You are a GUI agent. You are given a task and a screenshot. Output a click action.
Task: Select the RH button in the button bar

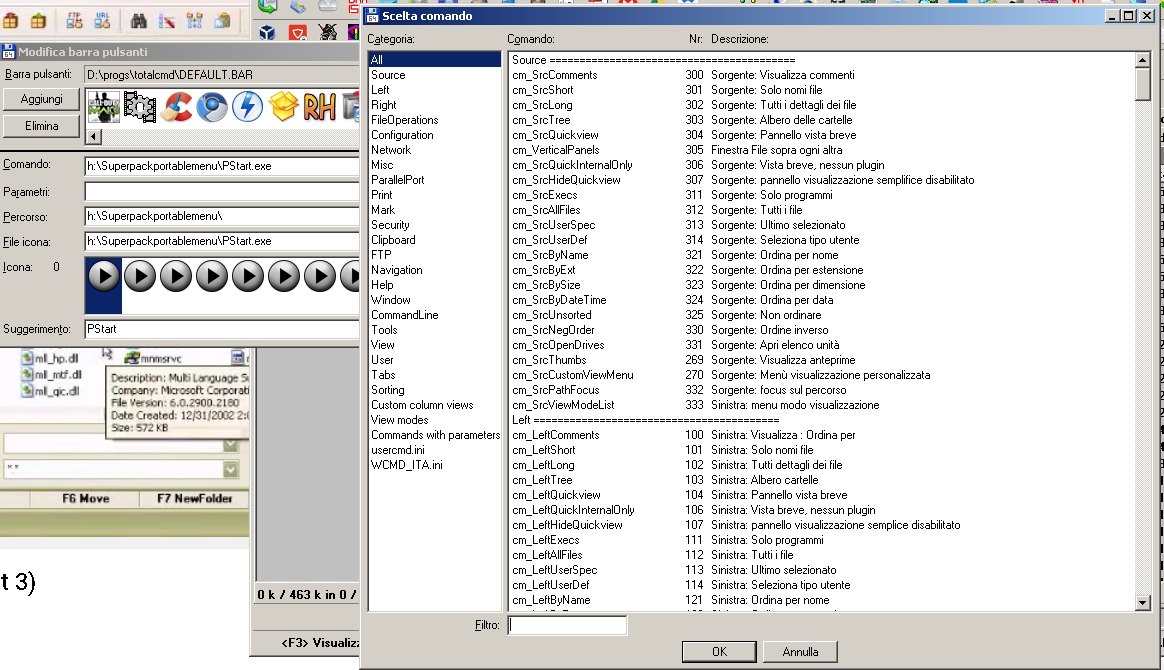point(319,107)
